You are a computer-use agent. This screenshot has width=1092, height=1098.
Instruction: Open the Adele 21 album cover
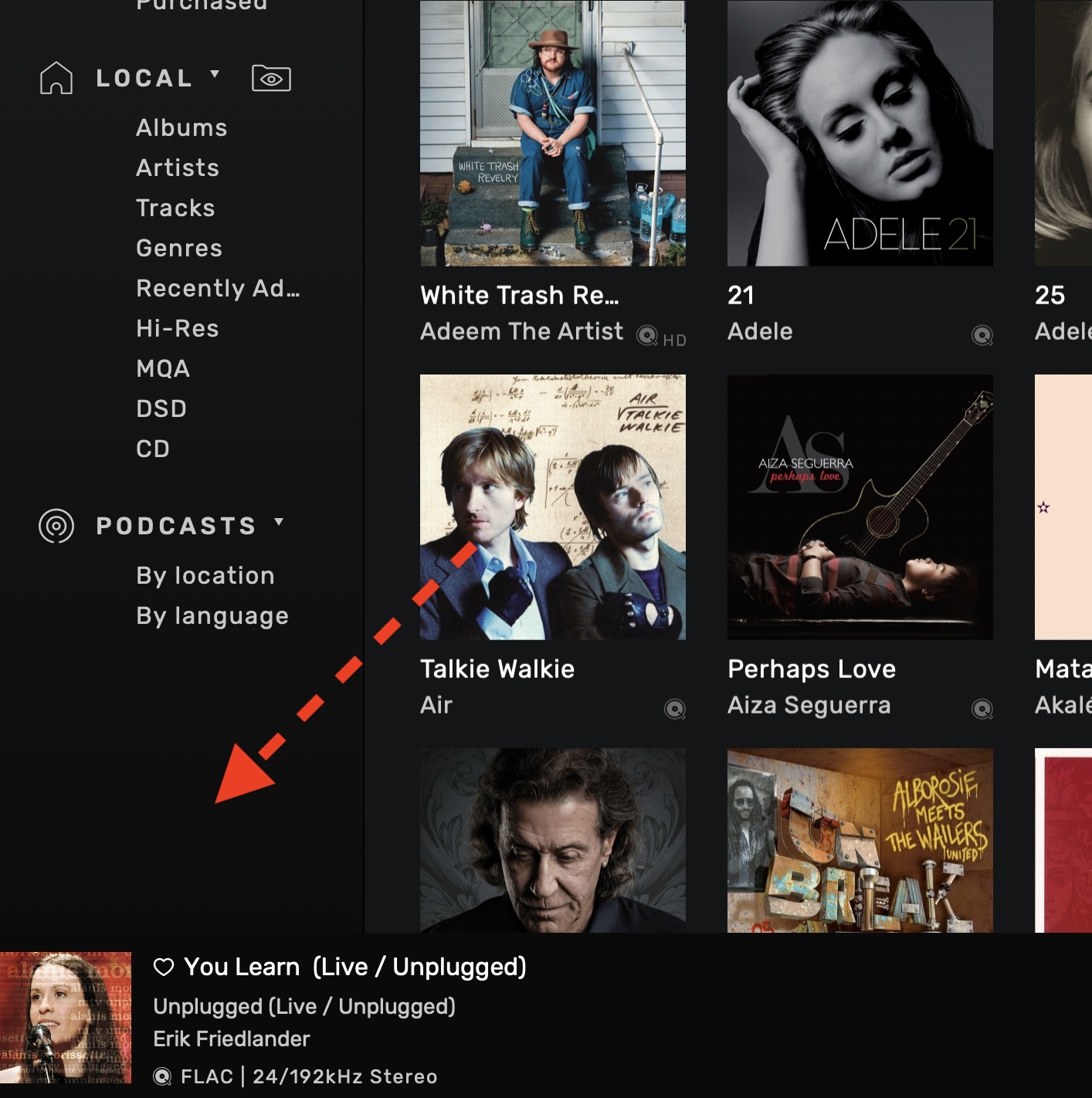(860, 133)
